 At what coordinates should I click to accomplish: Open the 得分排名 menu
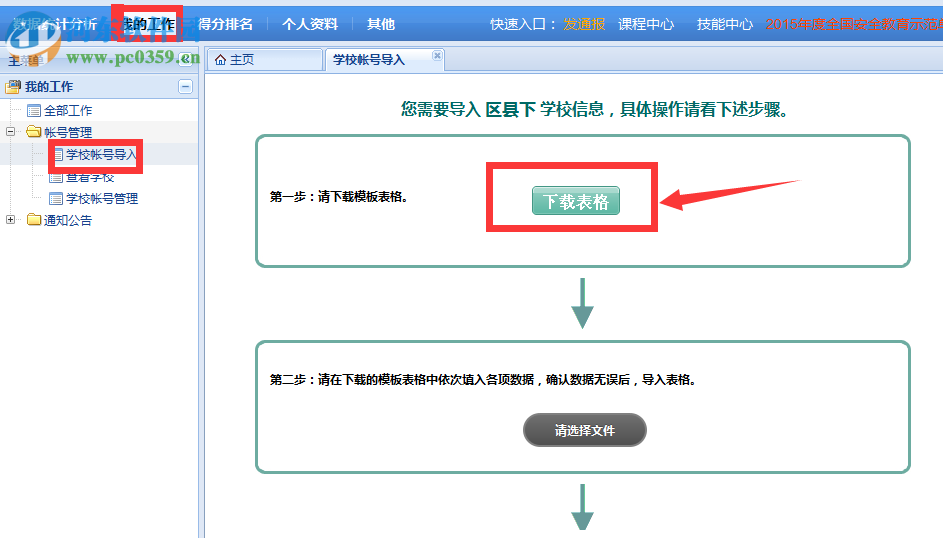(x=226, y=24)
